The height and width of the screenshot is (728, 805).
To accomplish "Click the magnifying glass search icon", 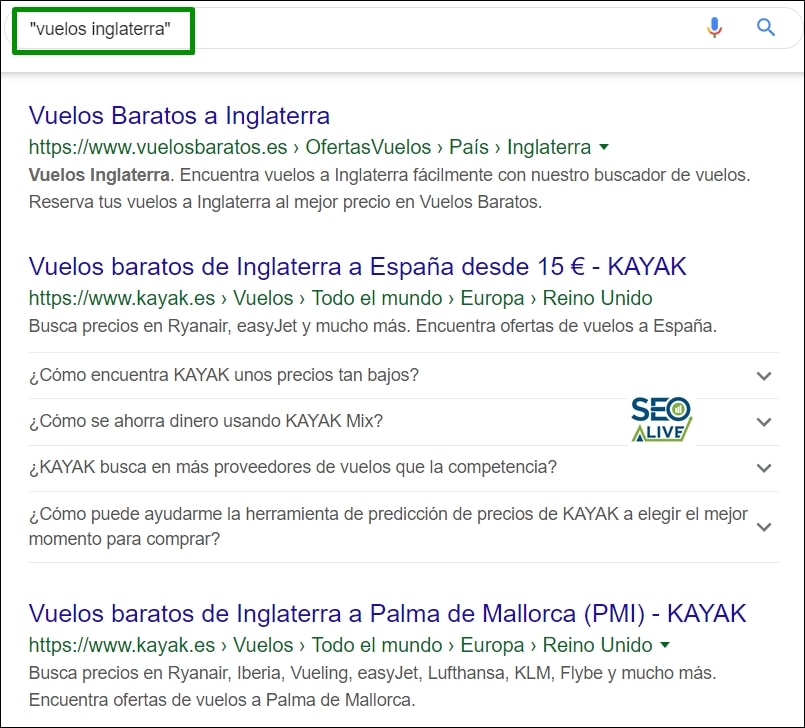I will pyautogui.click(x=766, y=27).
